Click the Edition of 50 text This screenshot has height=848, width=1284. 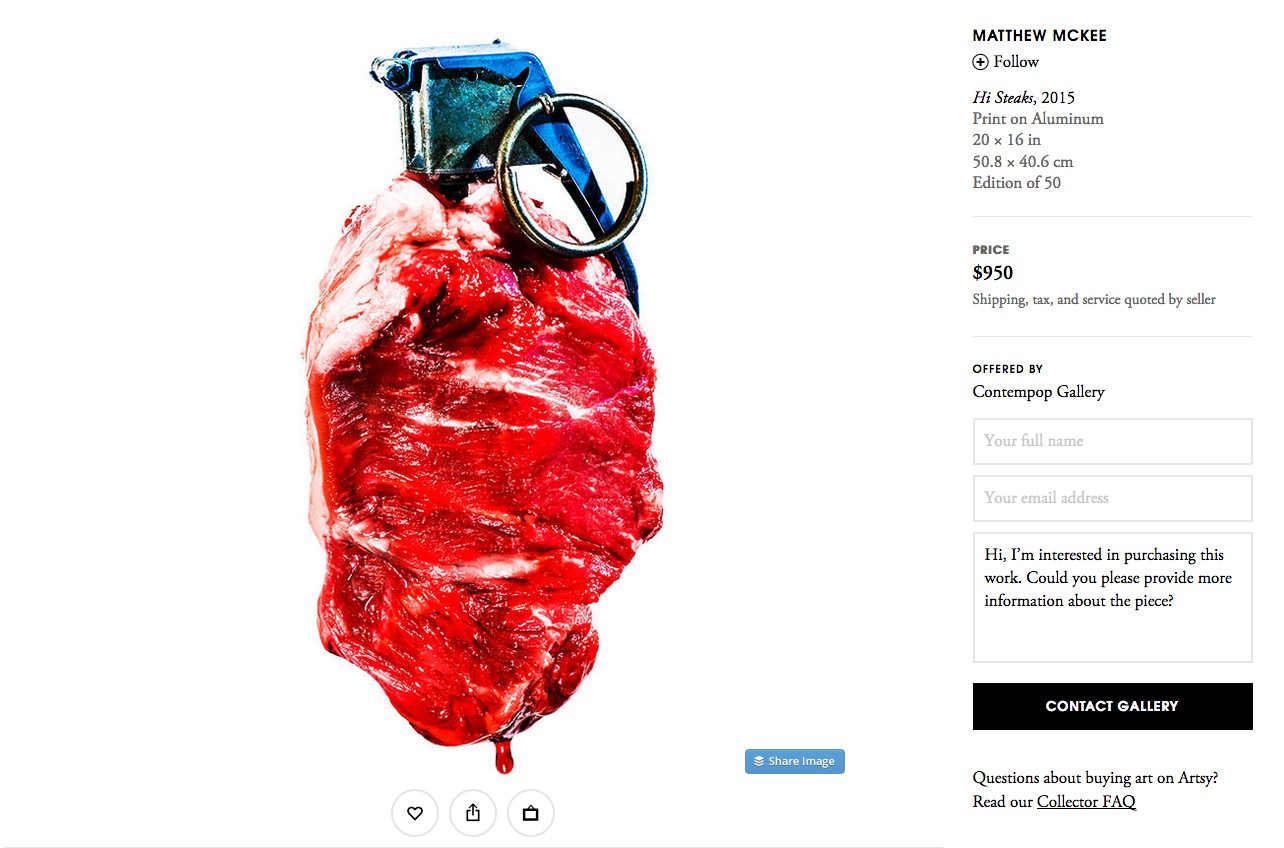click(x=1017, y=183)
